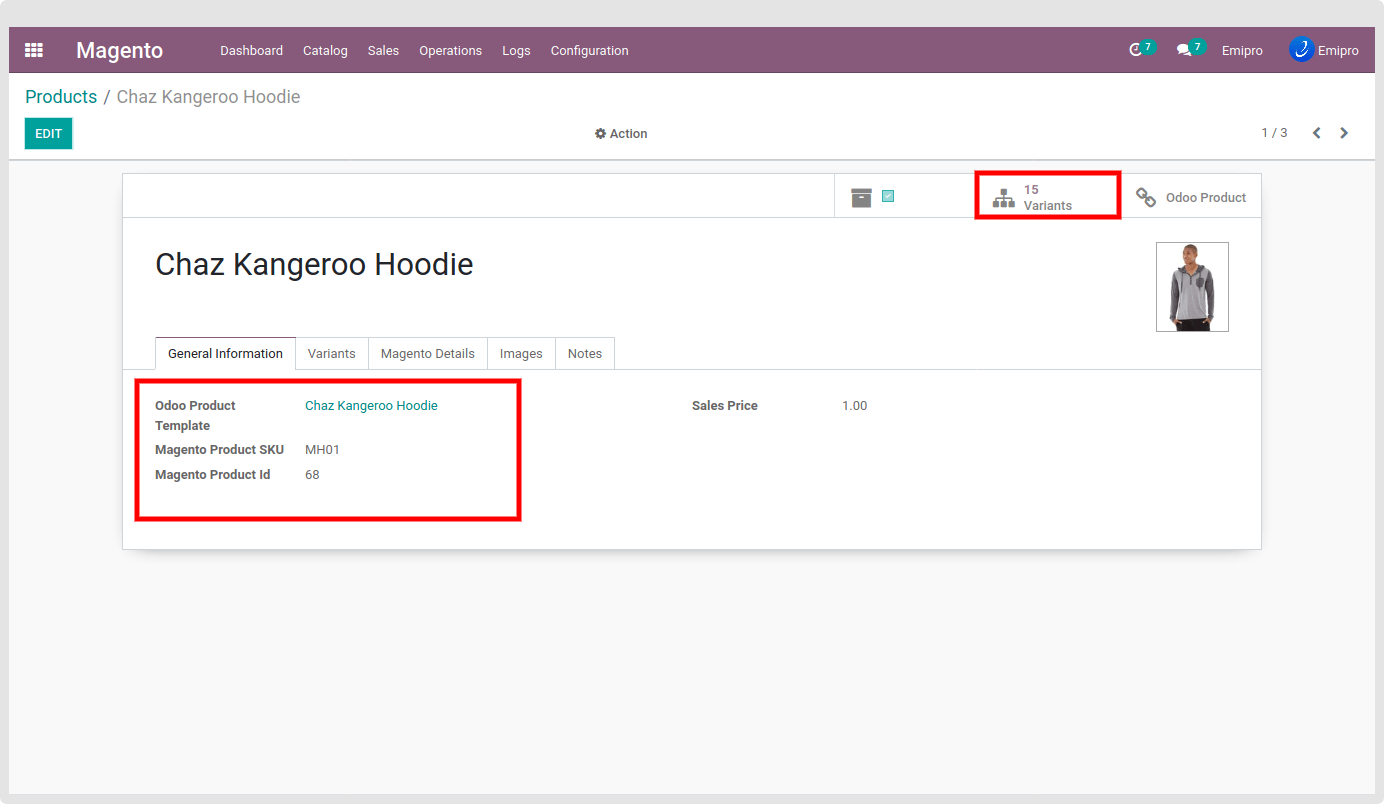This screenshot has height=804, width=1384.
Task: Click the Emipro company name in the navbar
Action: 1242,50
